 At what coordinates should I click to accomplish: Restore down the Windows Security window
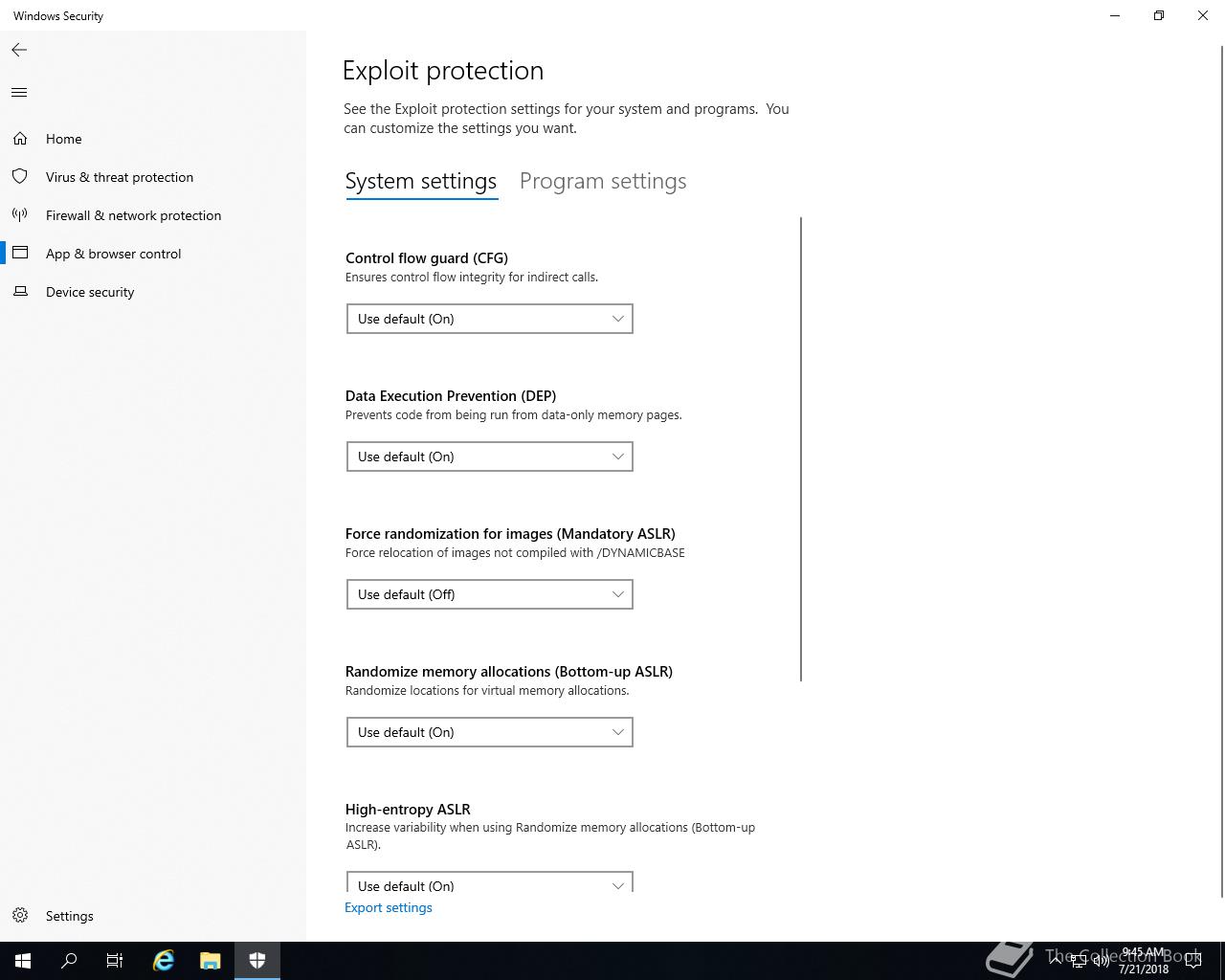pyautogui.click(x=1159, y=15)
